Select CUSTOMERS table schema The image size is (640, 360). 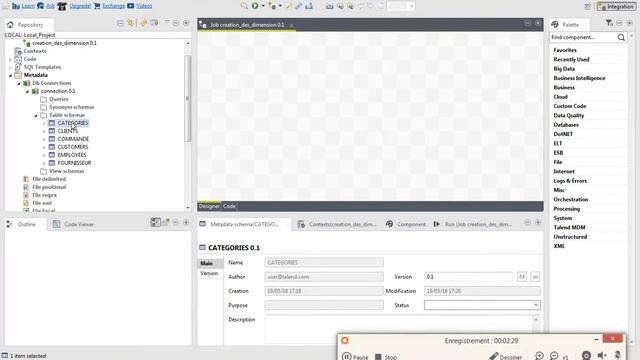tap(73, 147)
